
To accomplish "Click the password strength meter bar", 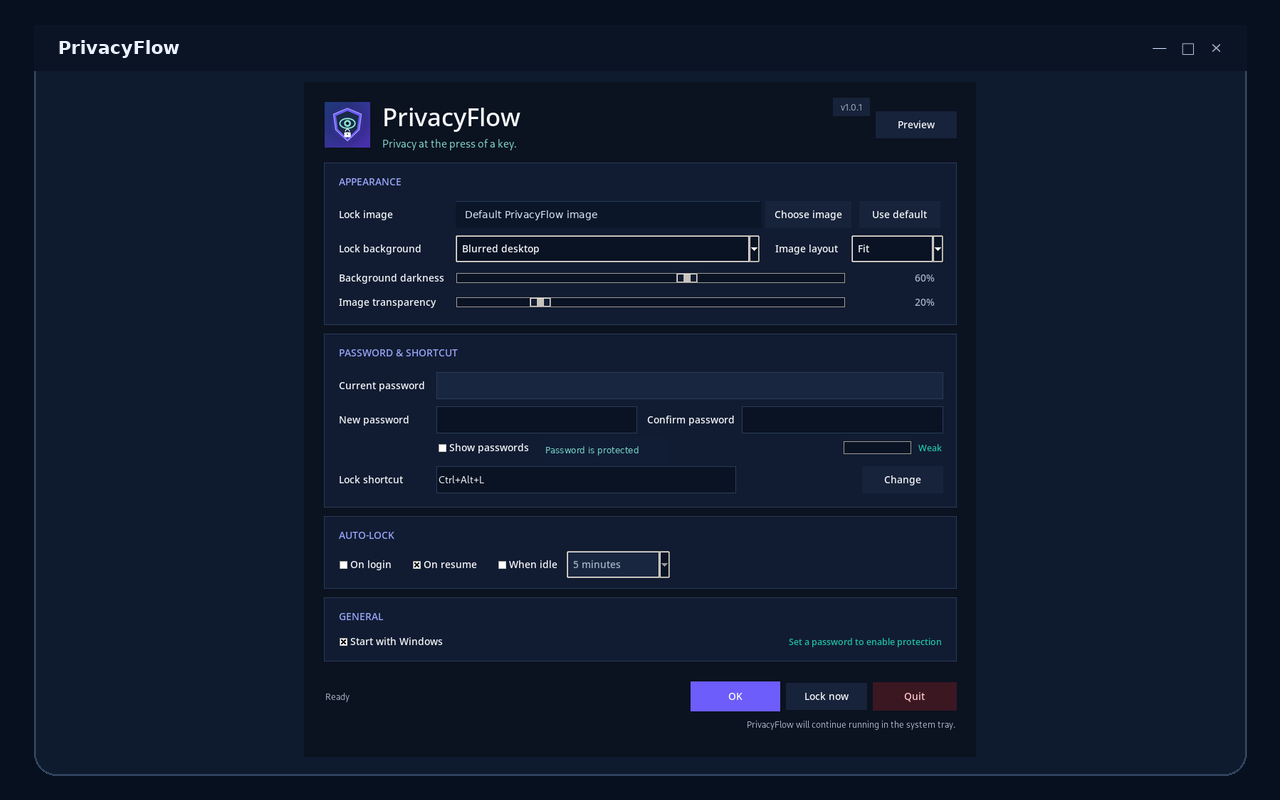I will pyautogui.click(x=877, y=448).
